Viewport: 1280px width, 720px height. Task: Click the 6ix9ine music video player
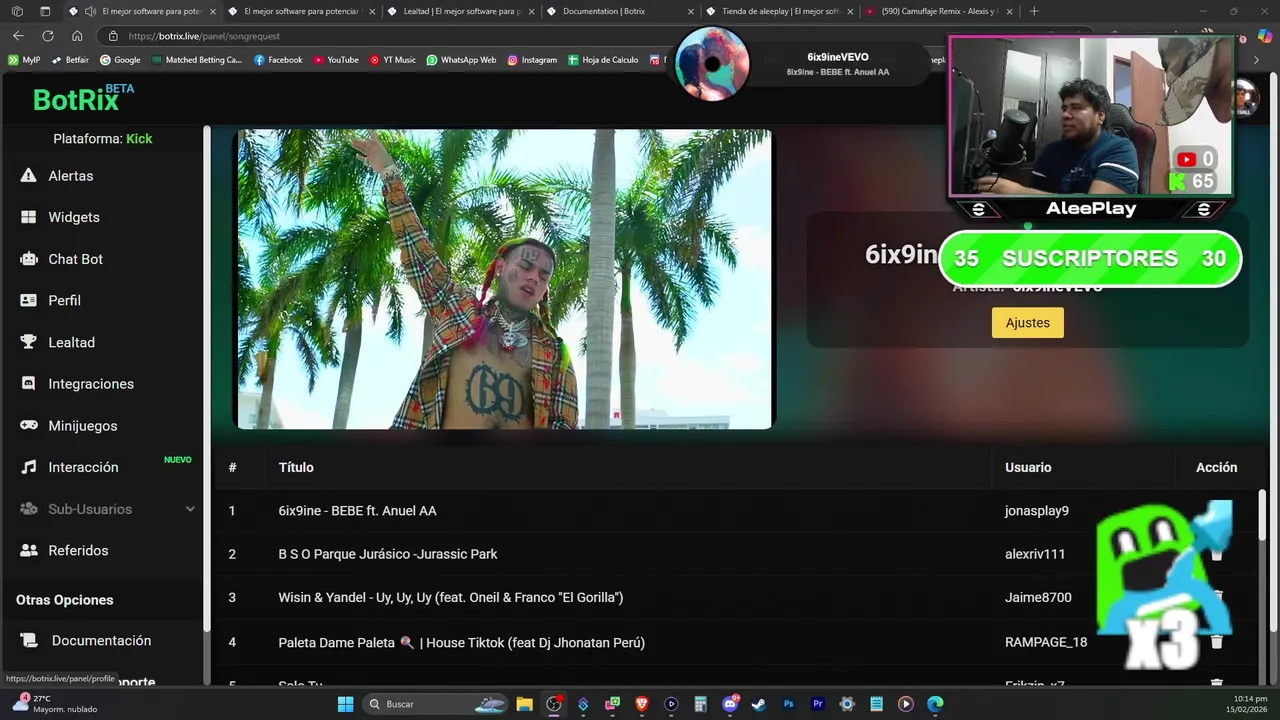tap(504, 279)
